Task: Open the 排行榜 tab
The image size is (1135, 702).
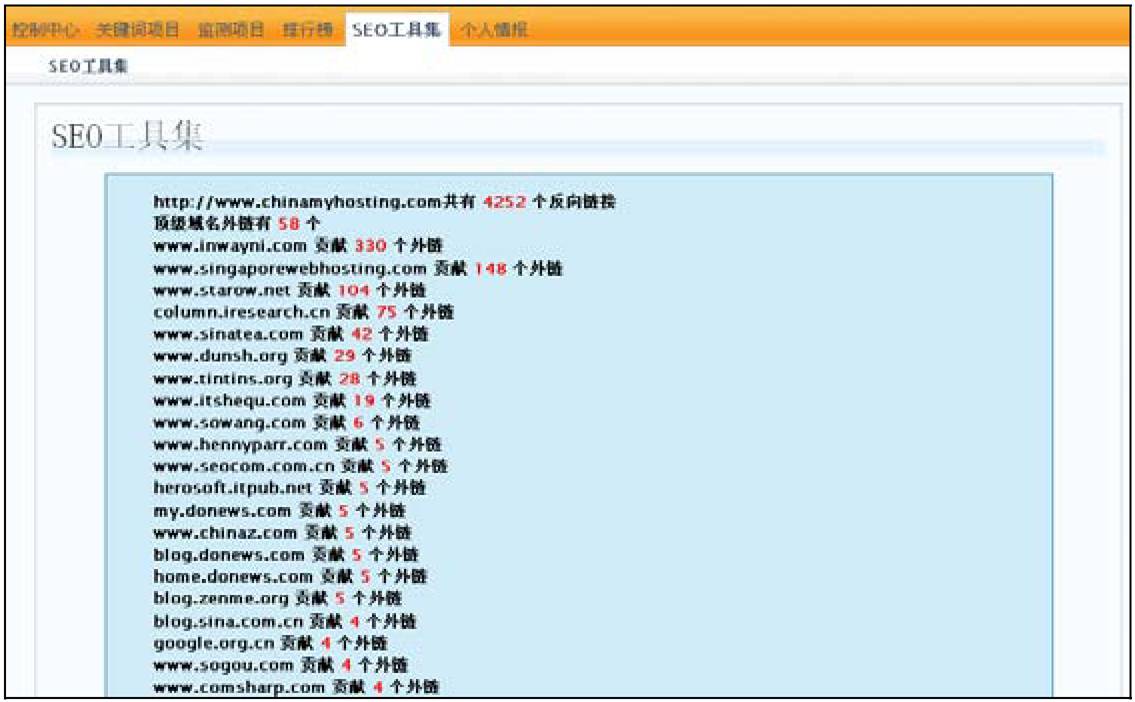Action: [x=308, y=30]
